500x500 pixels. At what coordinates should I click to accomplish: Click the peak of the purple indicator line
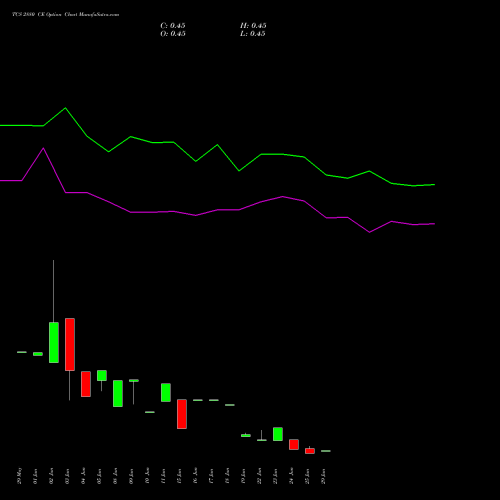point(43,148)
